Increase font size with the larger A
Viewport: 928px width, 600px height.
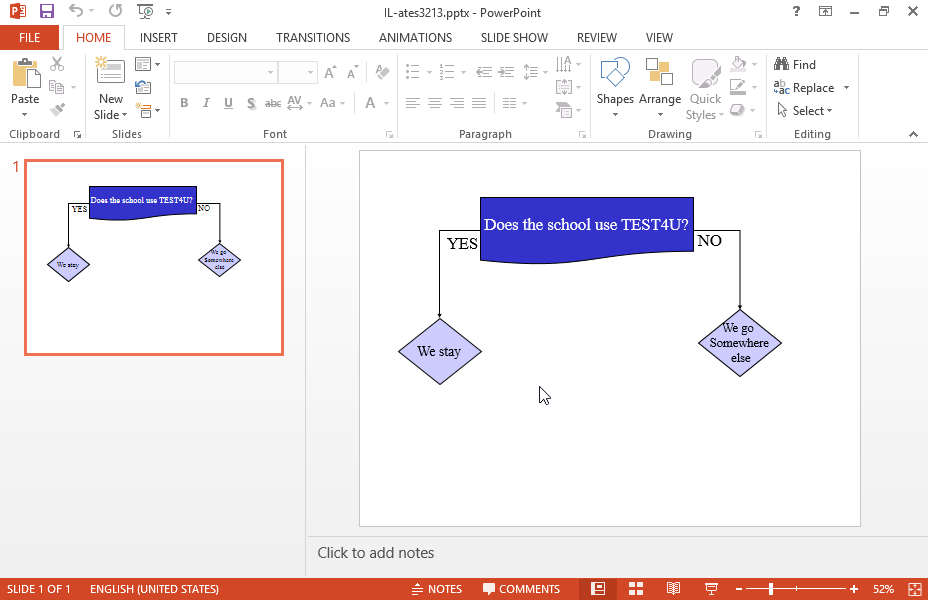330,72
